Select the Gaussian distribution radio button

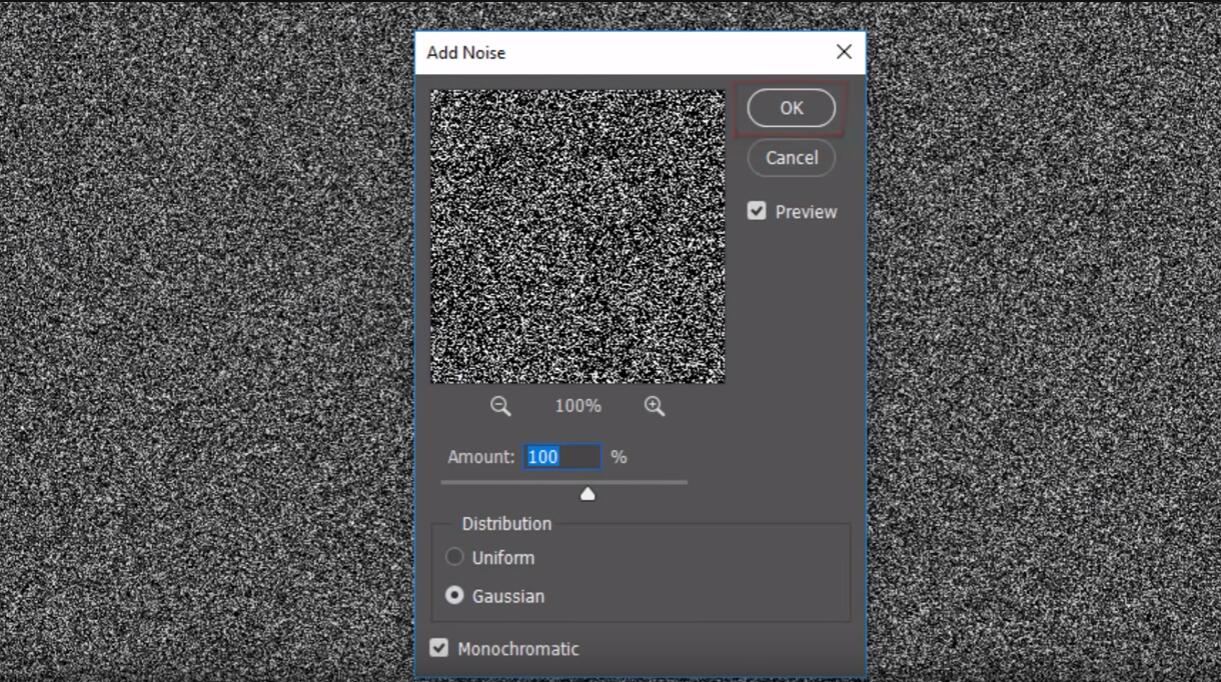(455, 595)
